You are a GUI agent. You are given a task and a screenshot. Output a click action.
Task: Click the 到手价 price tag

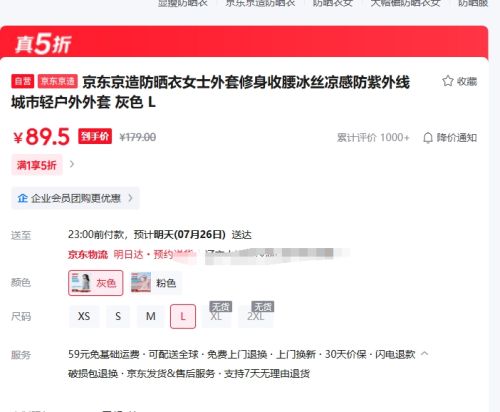pos(95,136)
